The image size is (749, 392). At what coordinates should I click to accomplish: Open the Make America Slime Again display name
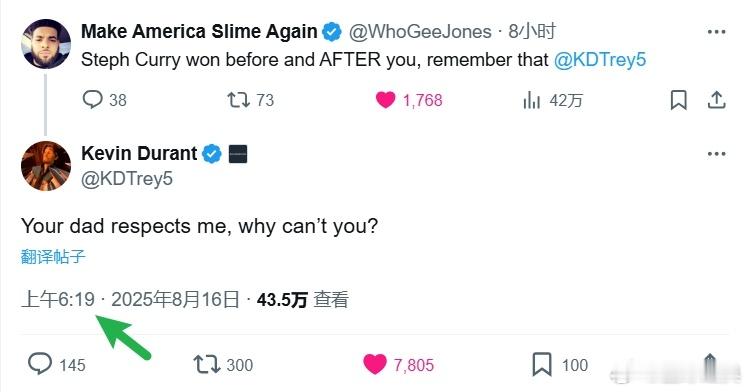199,32
